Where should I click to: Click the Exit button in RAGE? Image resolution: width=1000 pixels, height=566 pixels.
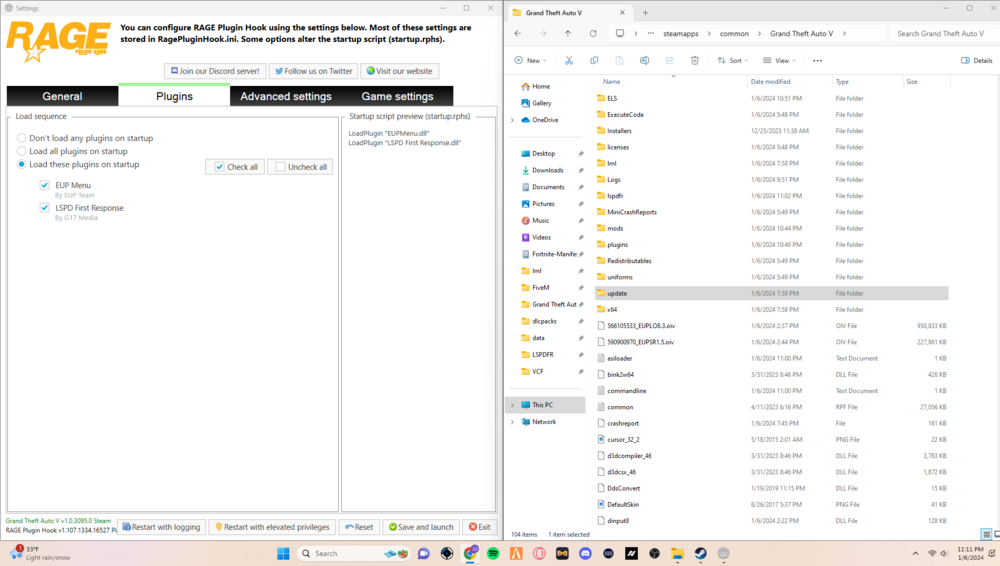(480, 527)
